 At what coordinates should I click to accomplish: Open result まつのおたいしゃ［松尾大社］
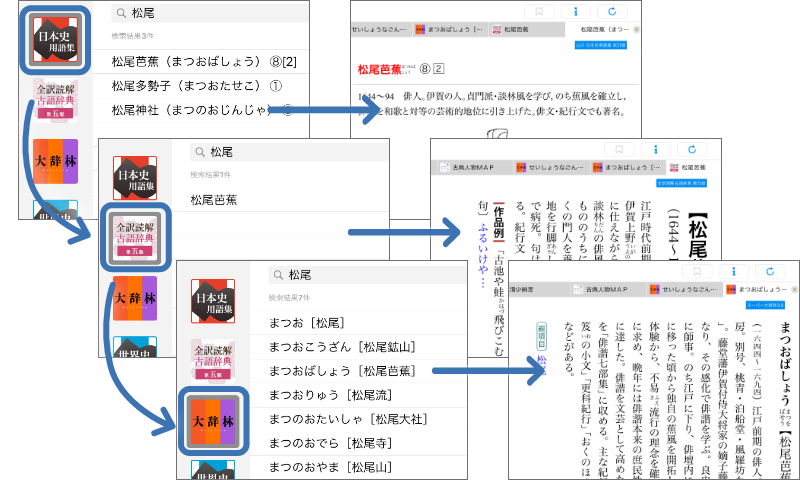tap(348, 419)
